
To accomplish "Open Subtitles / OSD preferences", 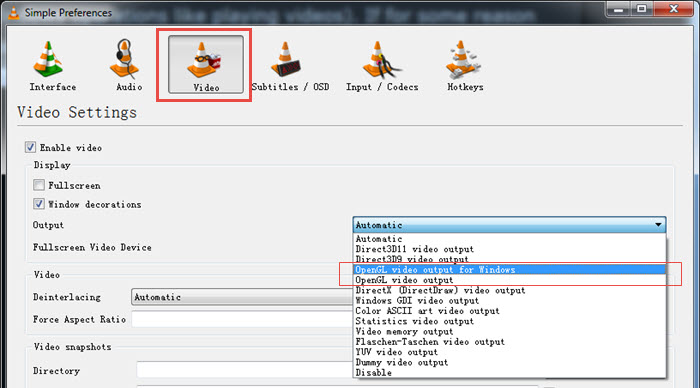I will (x=290, y=65).
